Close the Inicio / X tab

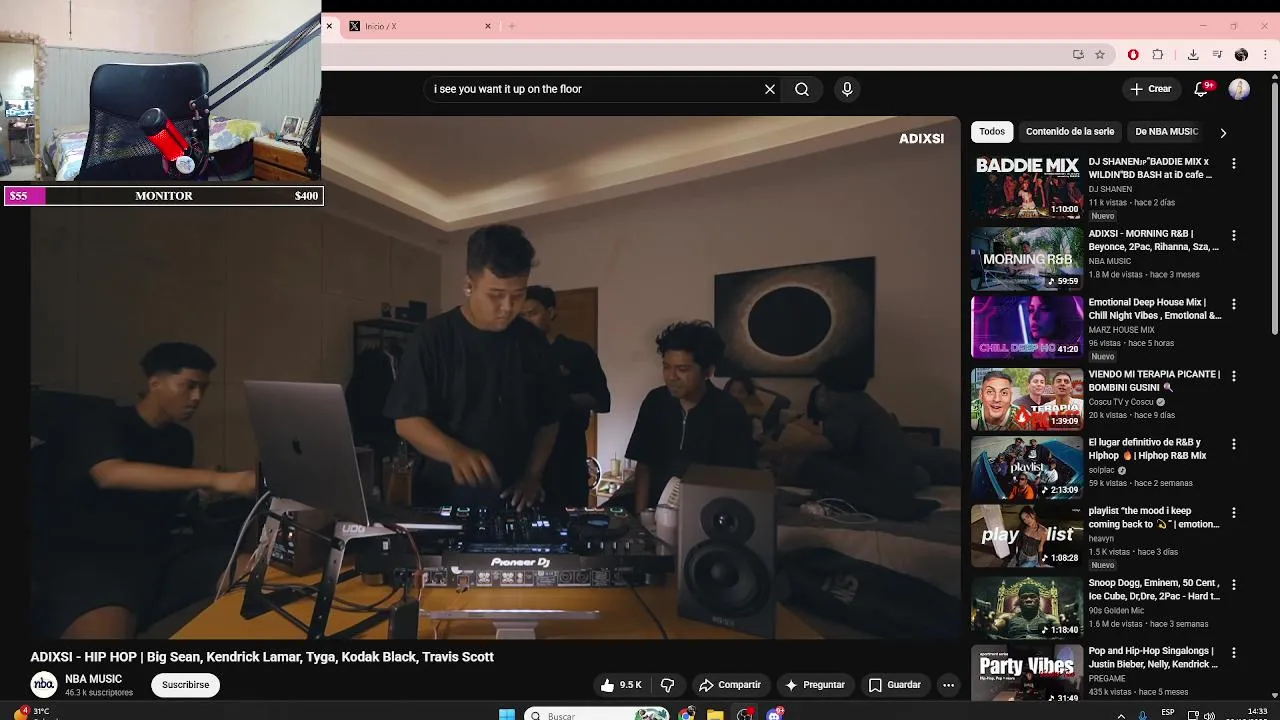tap(488, 26)
